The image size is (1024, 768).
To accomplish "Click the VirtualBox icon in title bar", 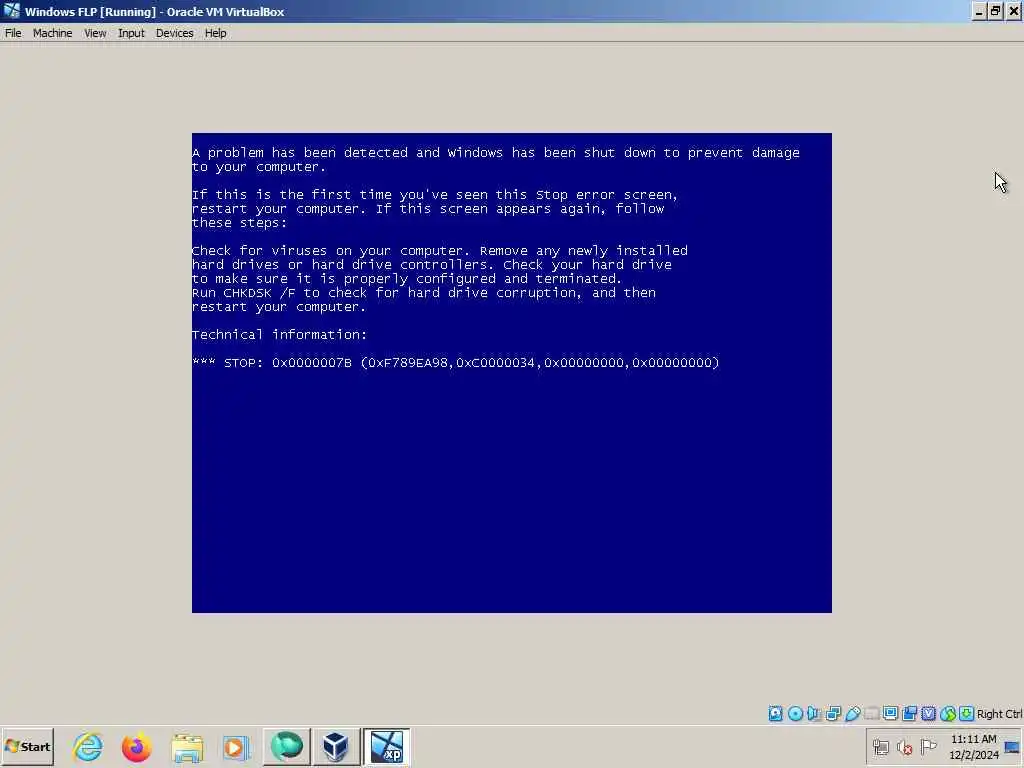I will click(x=12, y=11).
